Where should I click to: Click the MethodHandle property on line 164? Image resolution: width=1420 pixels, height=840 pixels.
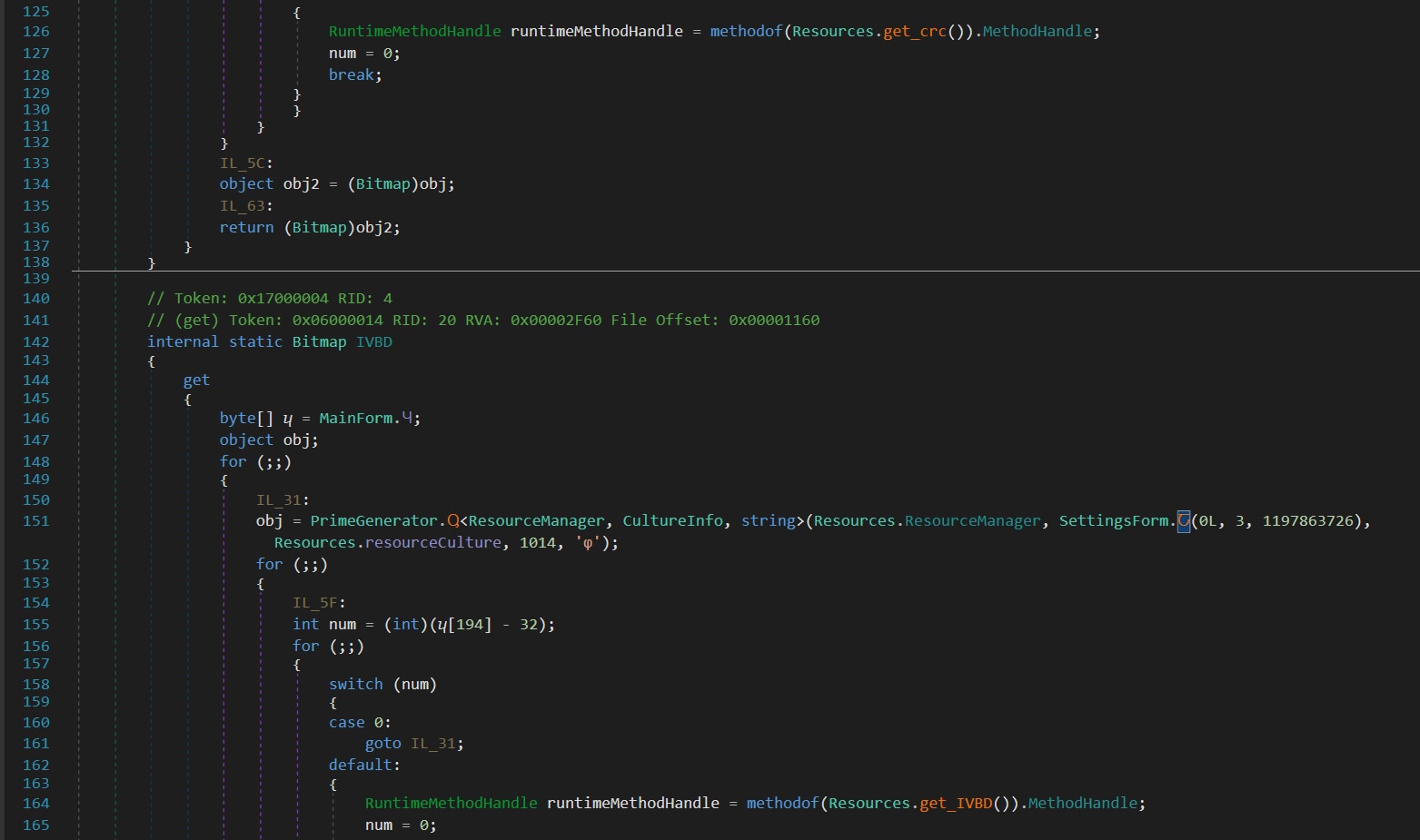(1081, 804)
